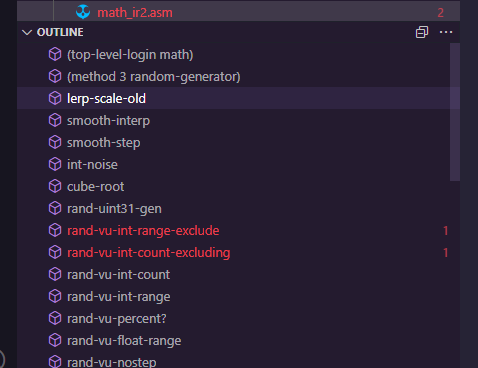The height and width of the screenshot is (368, 478).
Task: Click the error count badge on rand-vu-int-range-exclude
Action: pyautogui.click(x=445, y=231)
